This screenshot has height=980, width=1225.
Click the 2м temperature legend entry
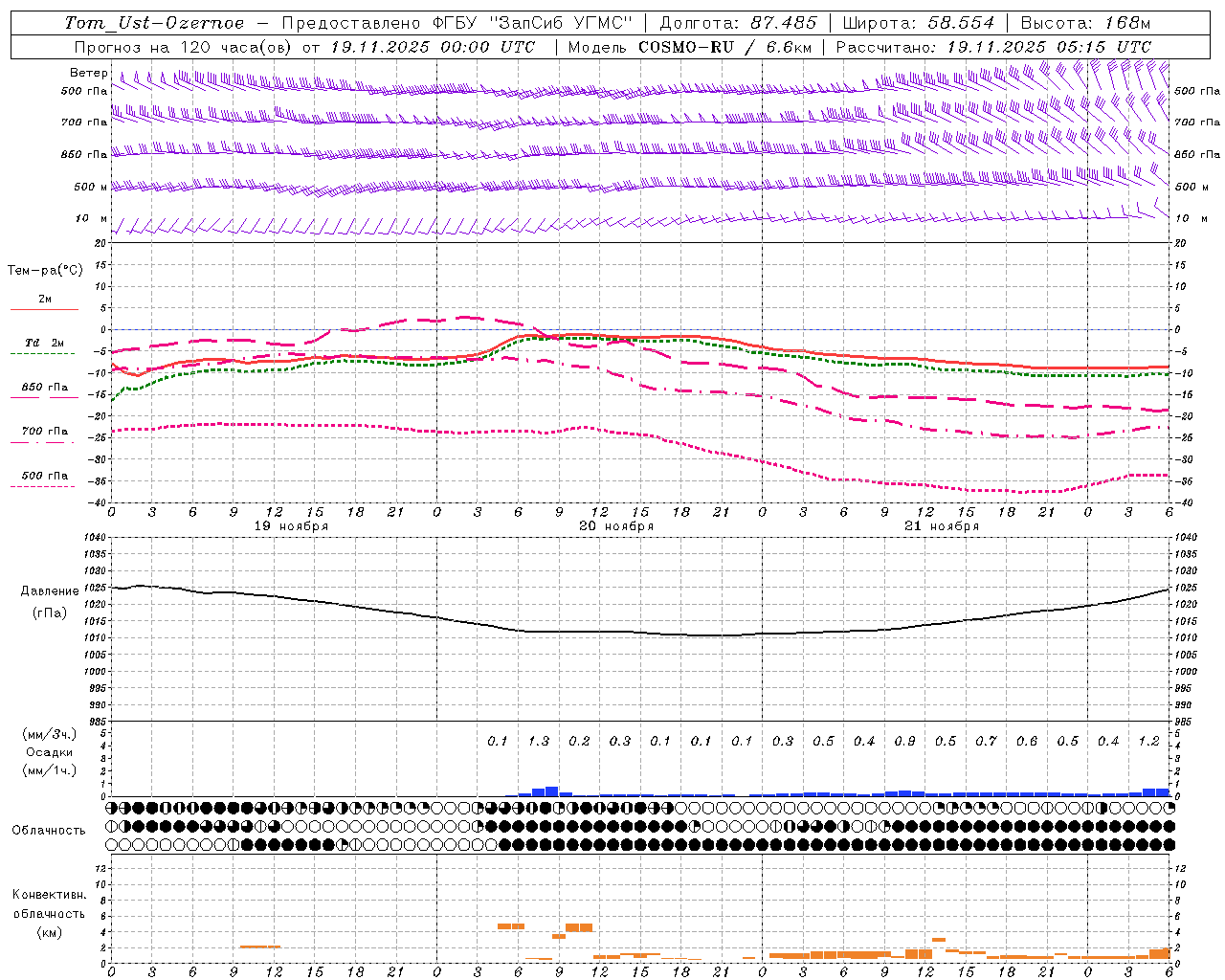[x=45, y=299]
